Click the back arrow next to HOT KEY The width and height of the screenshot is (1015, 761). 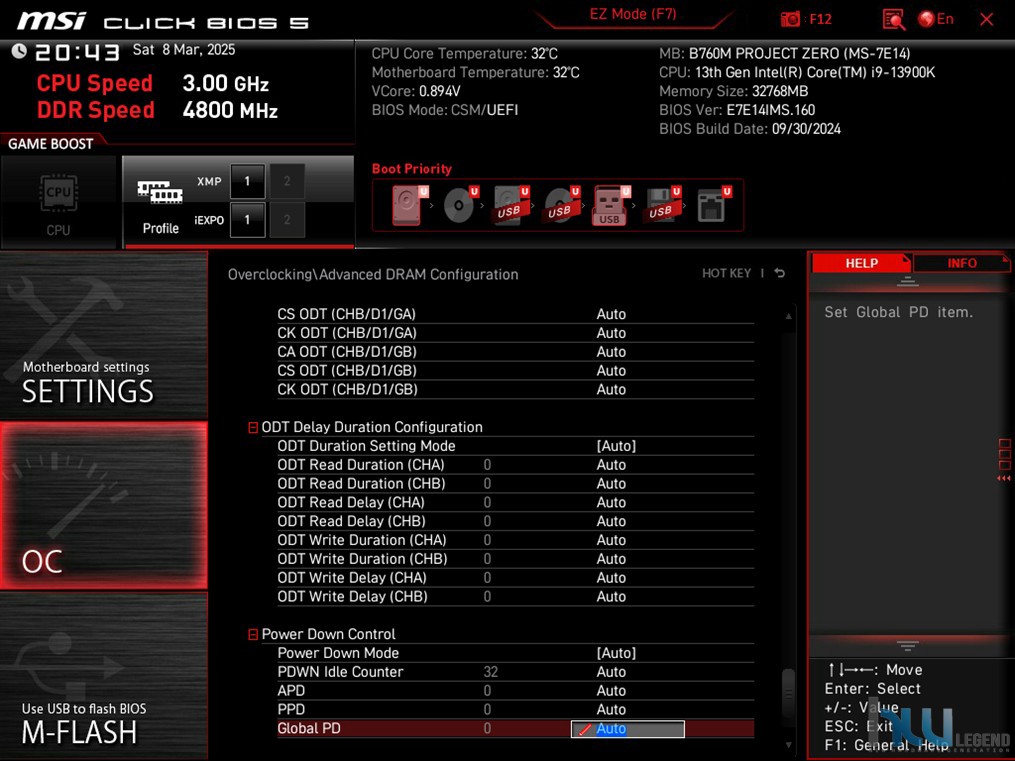[x=780, y=273]
